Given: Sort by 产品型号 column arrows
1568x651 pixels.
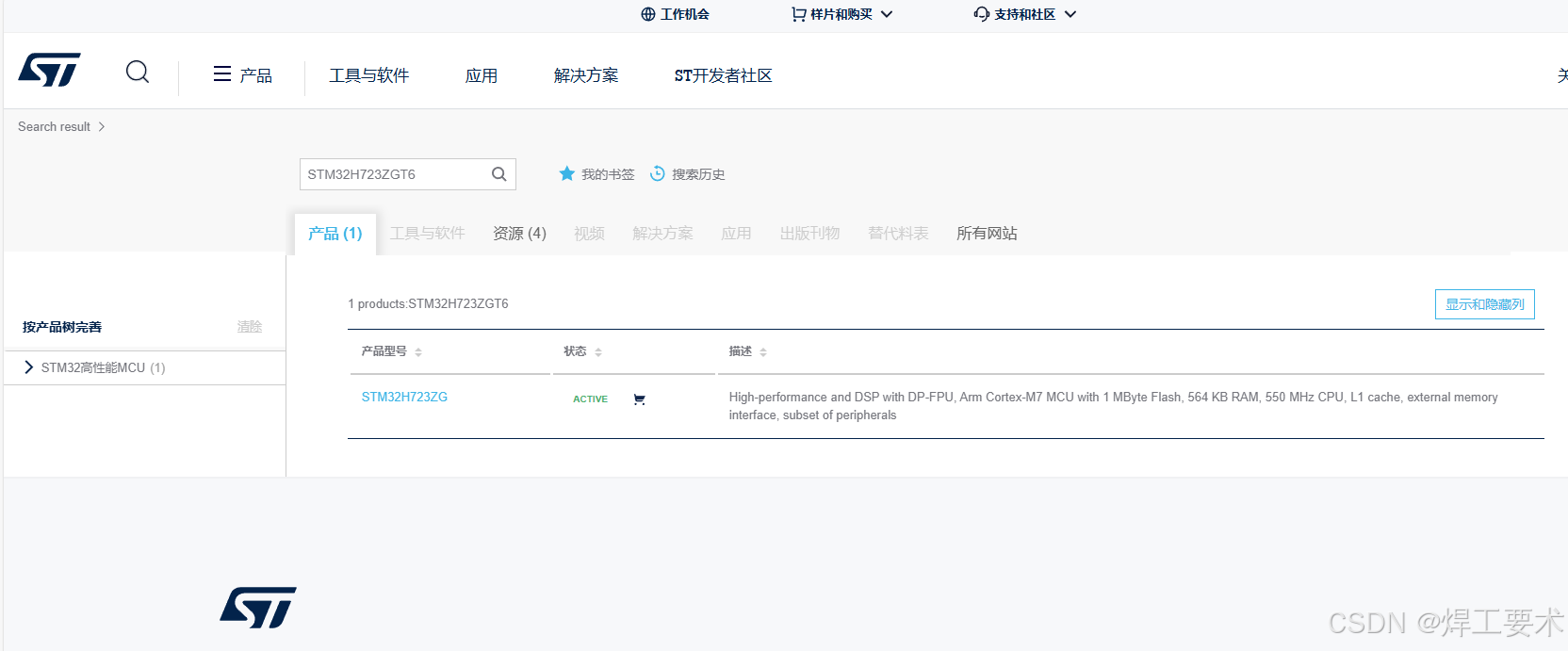Looking at the screenshot, I should pos(418,351).
